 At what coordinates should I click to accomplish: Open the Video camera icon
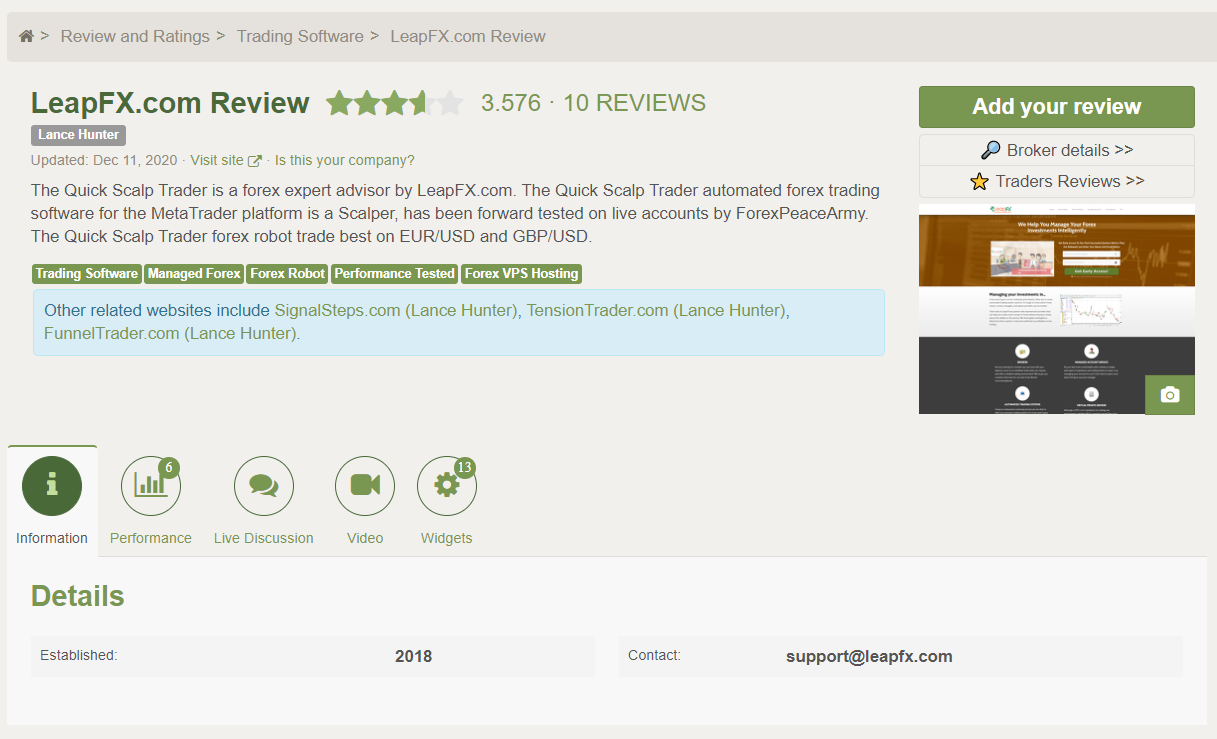click(x=365, y=486)
